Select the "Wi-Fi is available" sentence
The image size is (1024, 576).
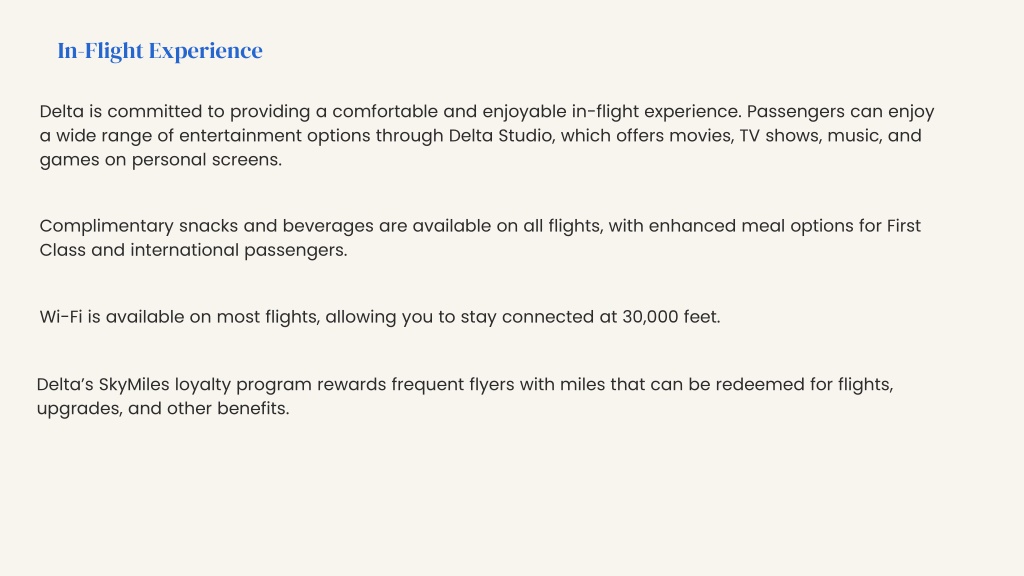pos(379,317)
